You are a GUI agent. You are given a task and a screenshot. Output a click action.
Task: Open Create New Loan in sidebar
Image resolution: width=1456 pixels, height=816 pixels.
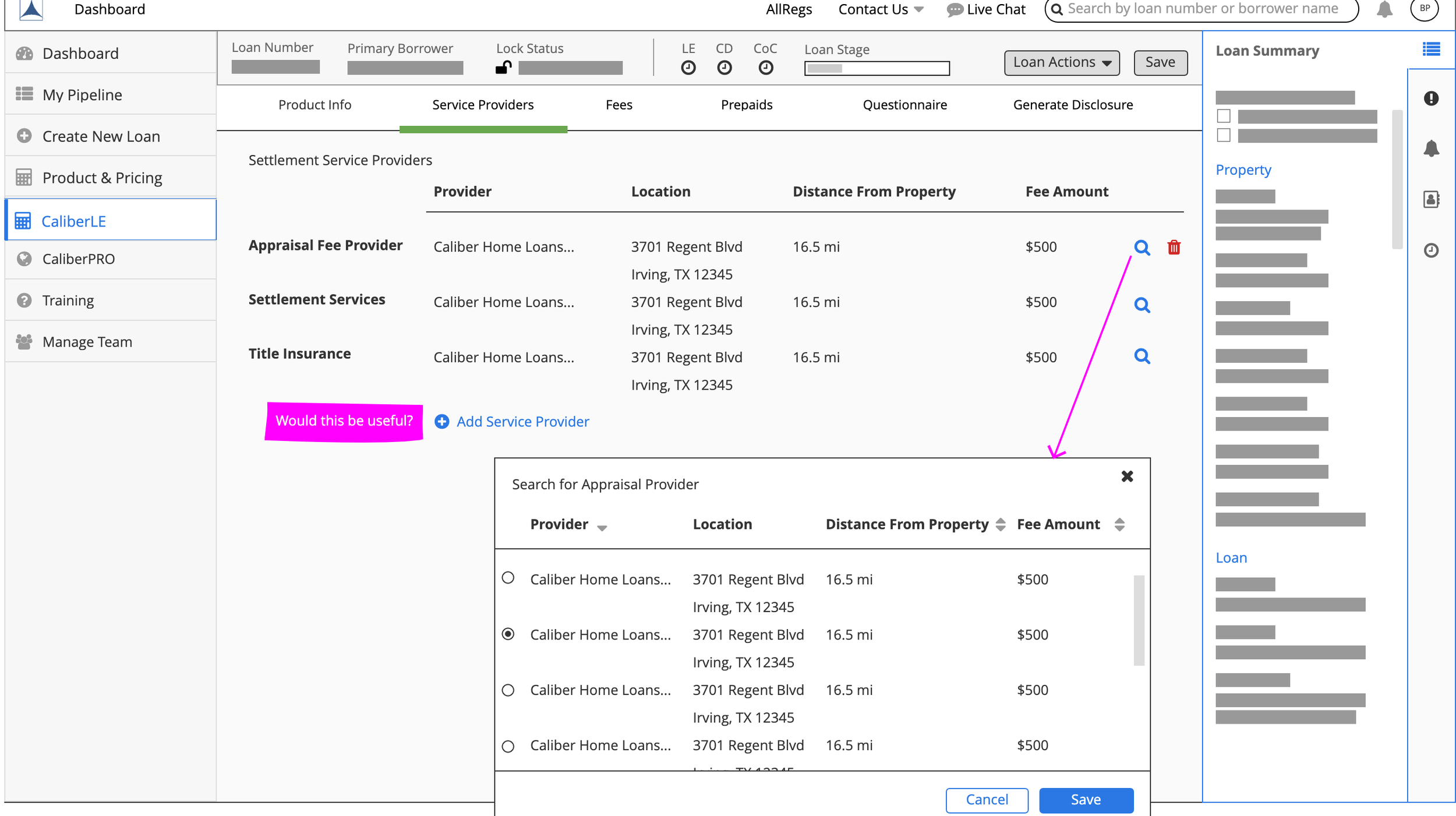pyautogui.click(x=111, y=136)
